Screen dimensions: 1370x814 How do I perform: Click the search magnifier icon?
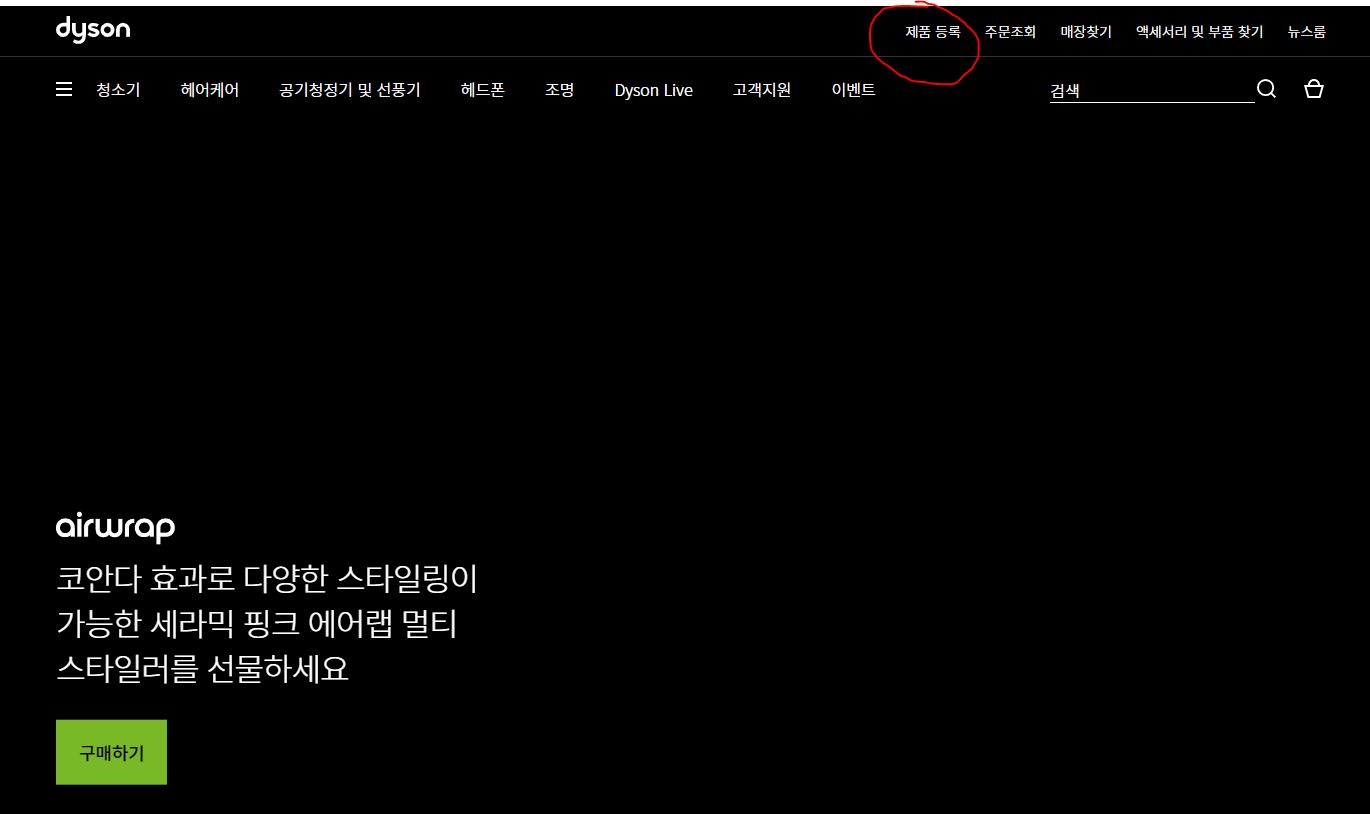1266,89
